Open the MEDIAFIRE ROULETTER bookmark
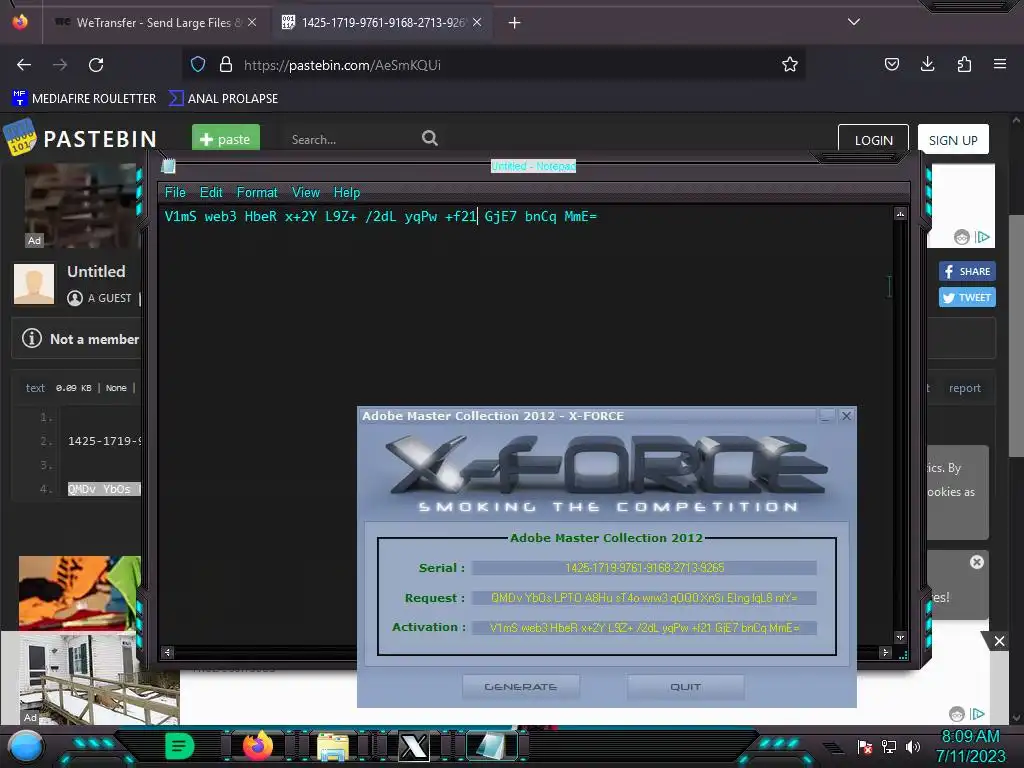 click(x=84, y=99)
